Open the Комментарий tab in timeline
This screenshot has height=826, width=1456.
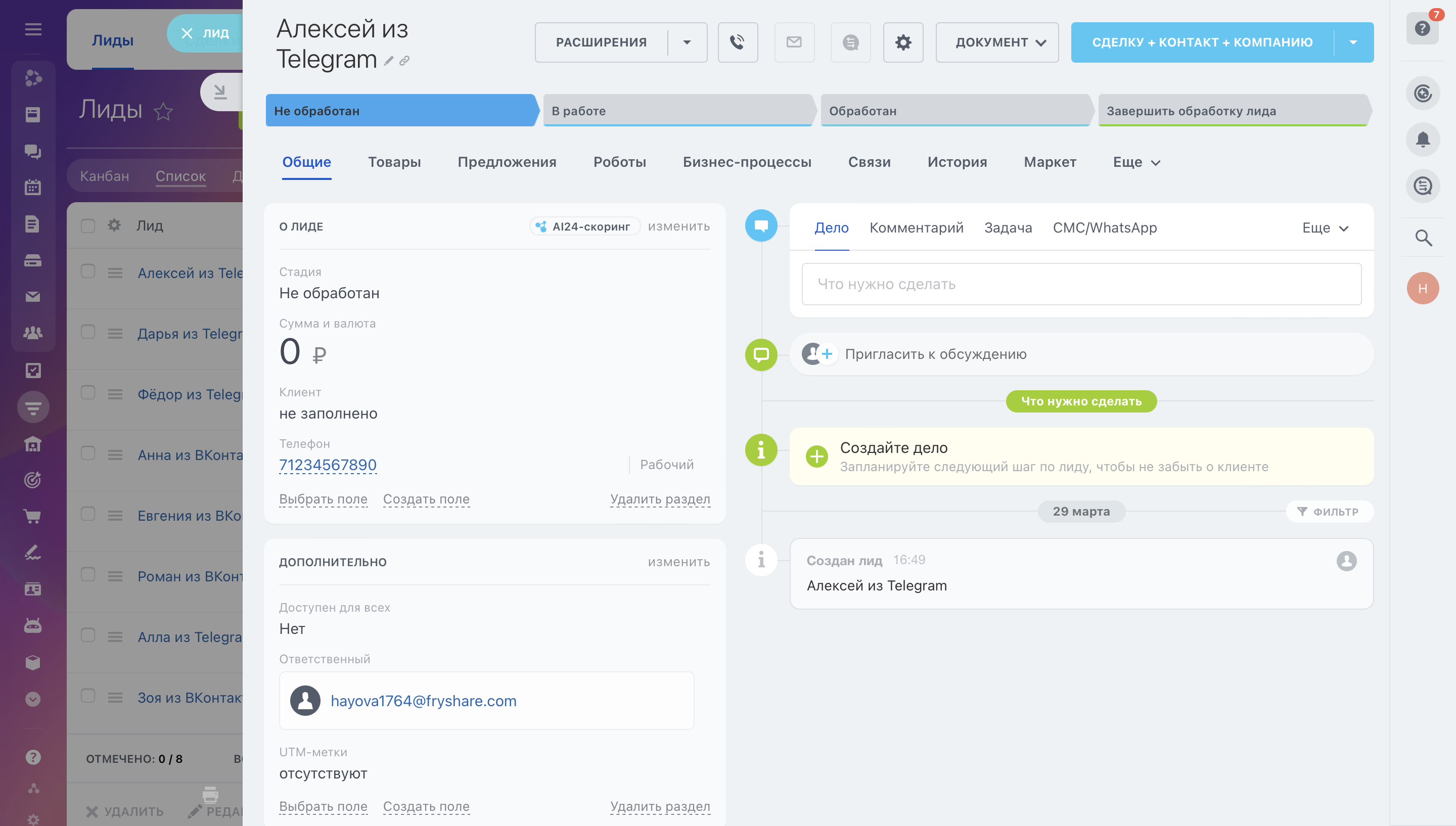(916, 228)
